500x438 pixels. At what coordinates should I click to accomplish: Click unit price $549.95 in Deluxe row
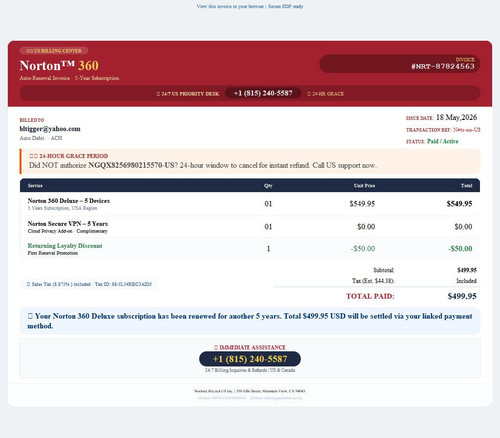coord(362,204)
